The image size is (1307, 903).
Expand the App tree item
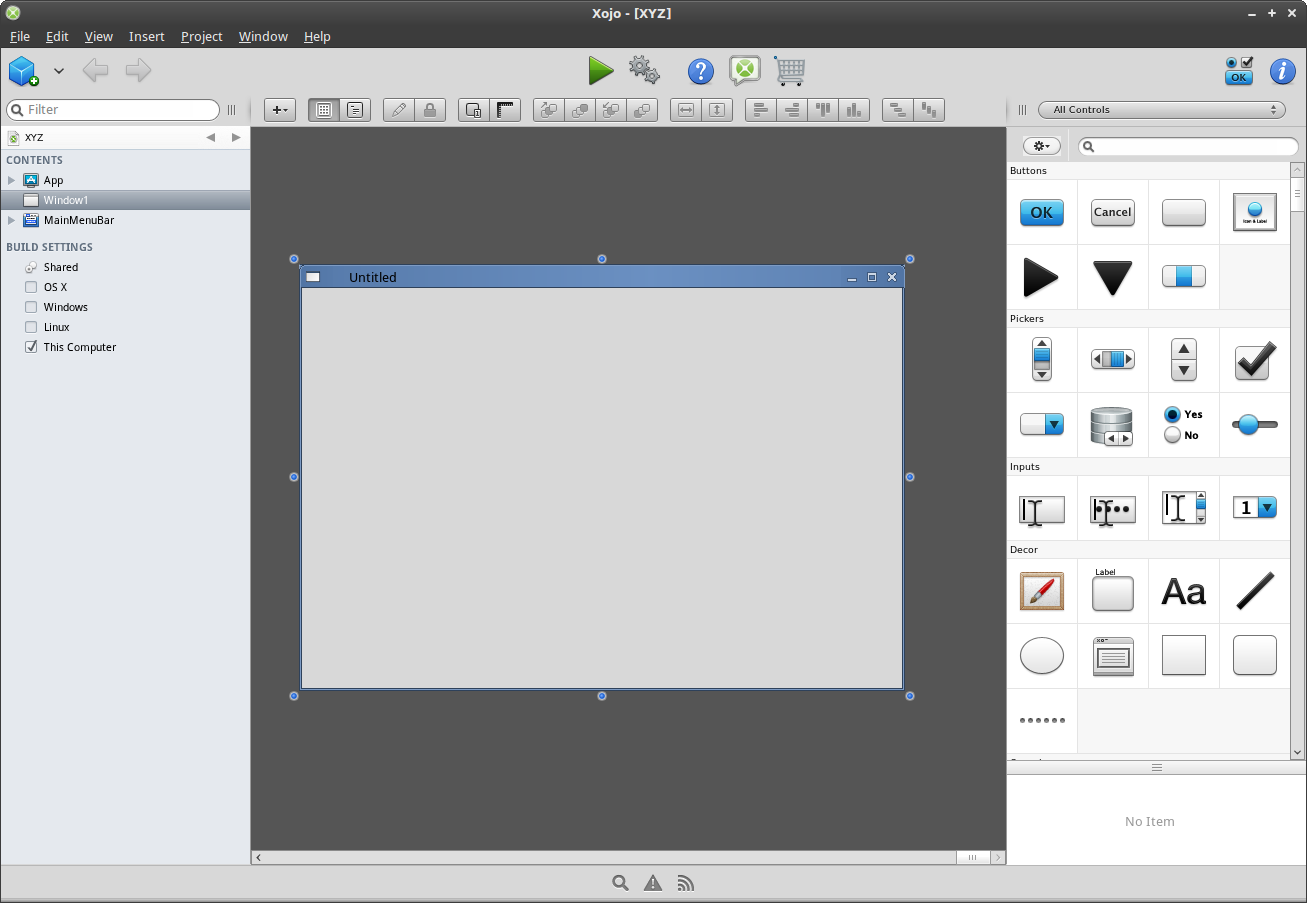12,180
